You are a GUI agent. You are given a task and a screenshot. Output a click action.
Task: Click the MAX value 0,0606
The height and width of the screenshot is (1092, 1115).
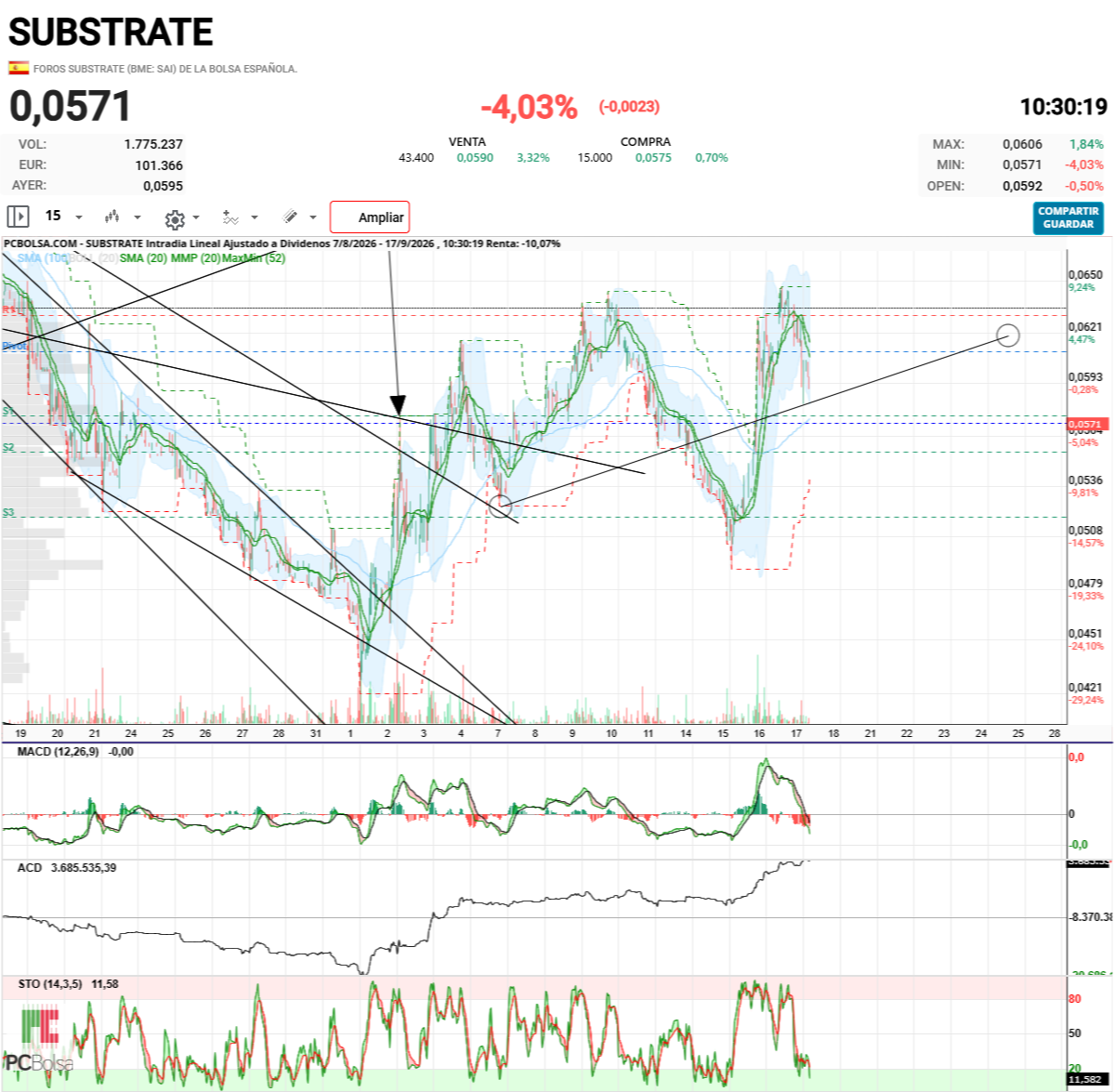click(1022, 144)
